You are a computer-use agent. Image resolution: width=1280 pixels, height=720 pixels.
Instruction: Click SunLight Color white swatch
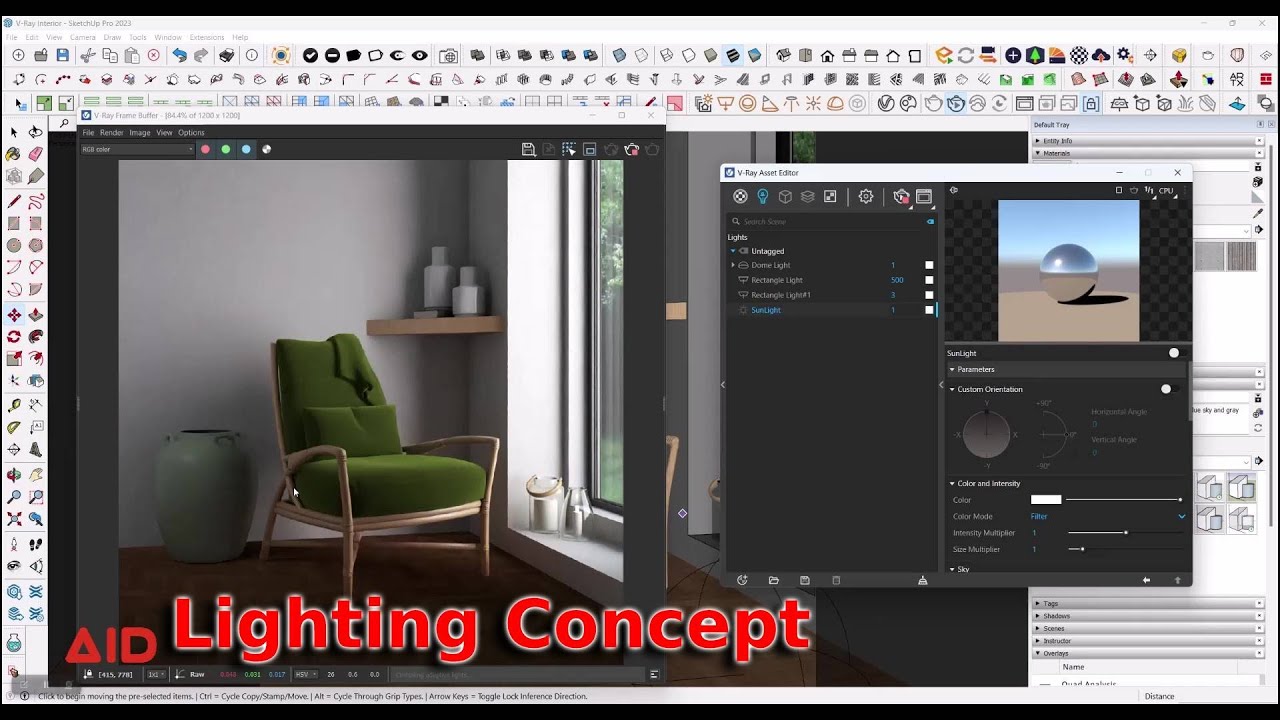tap(1046, 500)
